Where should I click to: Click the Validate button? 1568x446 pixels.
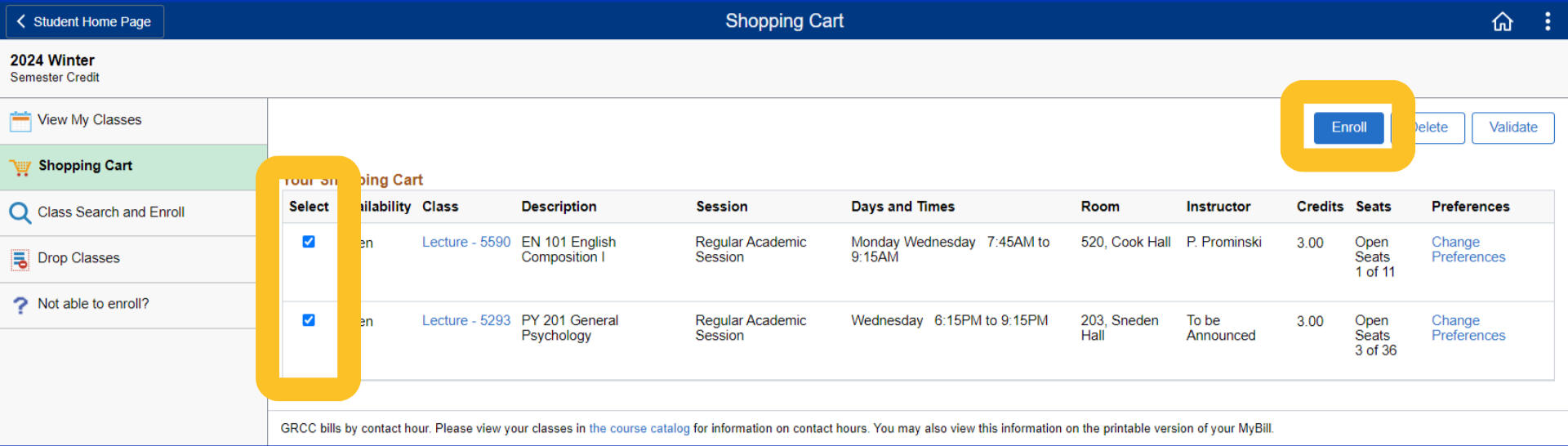(x=1512, y=127)
